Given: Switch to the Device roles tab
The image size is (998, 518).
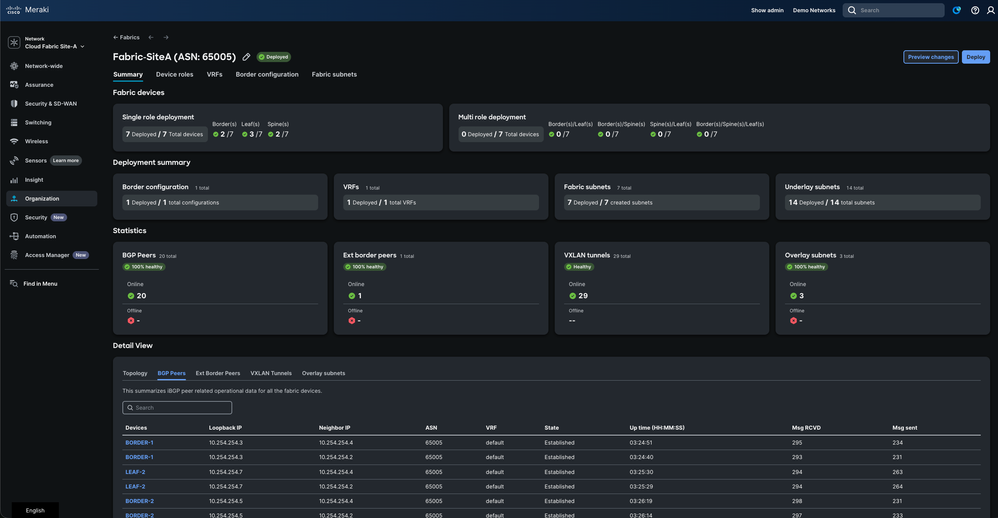Looking at the screenshot, I should 174,74.
